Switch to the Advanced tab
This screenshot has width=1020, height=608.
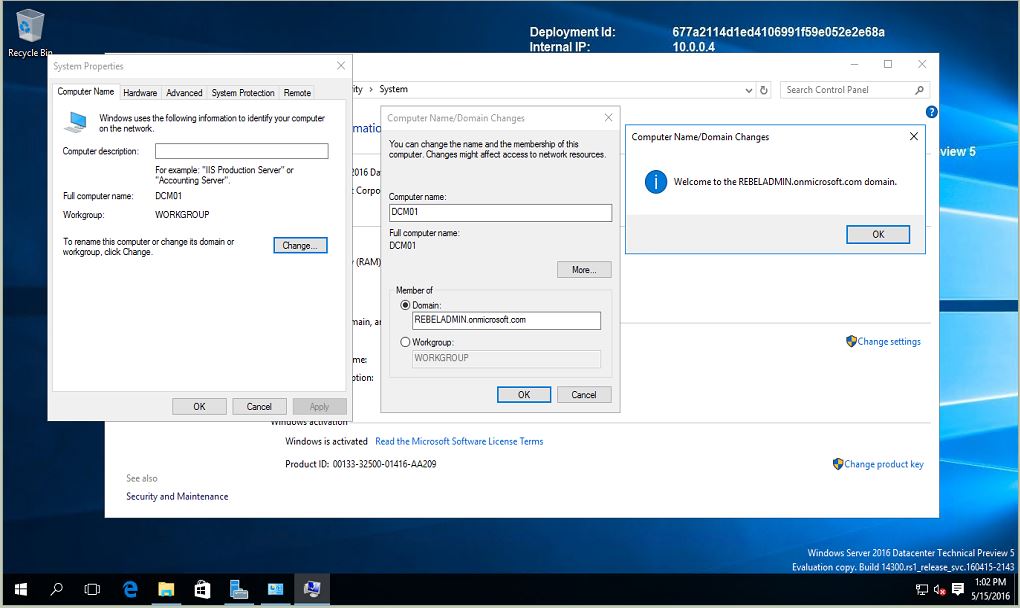(x=184, y=93)
